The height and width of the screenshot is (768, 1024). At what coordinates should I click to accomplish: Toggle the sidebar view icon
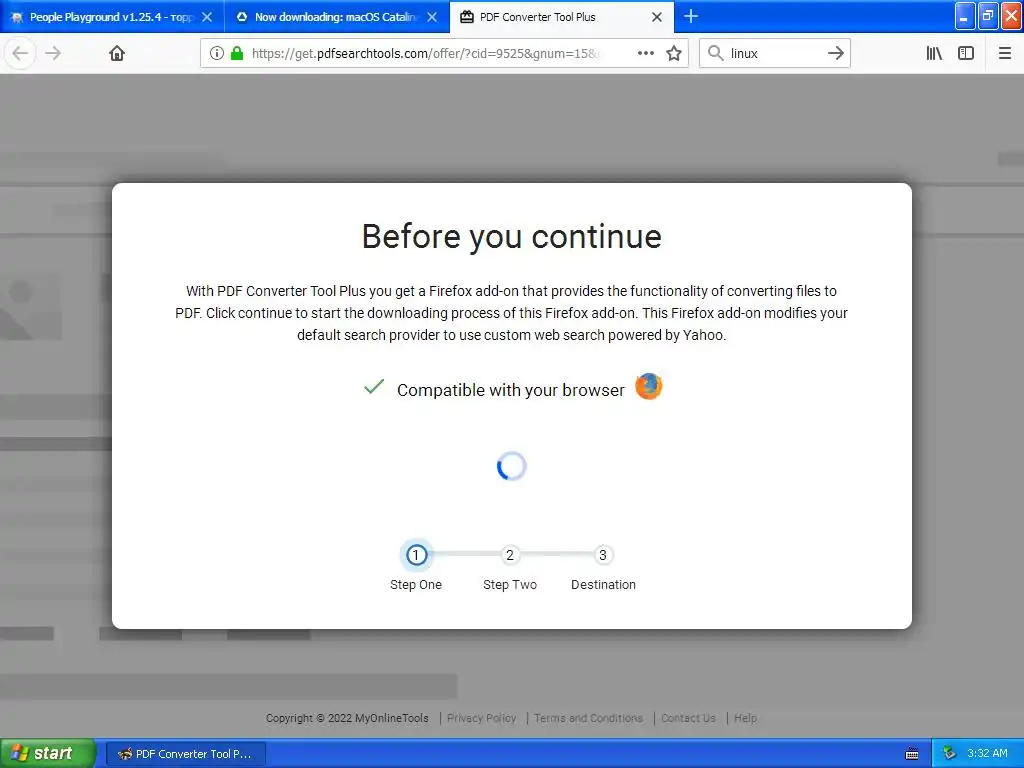(966, 53)
